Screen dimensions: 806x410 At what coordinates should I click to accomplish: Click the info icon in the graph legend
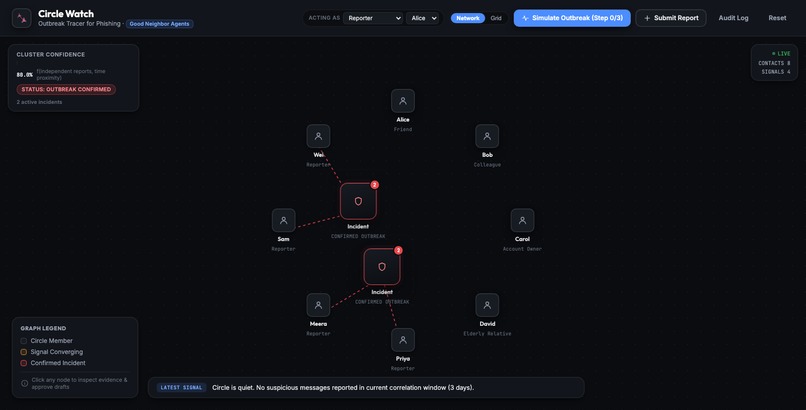pos(24,383)
